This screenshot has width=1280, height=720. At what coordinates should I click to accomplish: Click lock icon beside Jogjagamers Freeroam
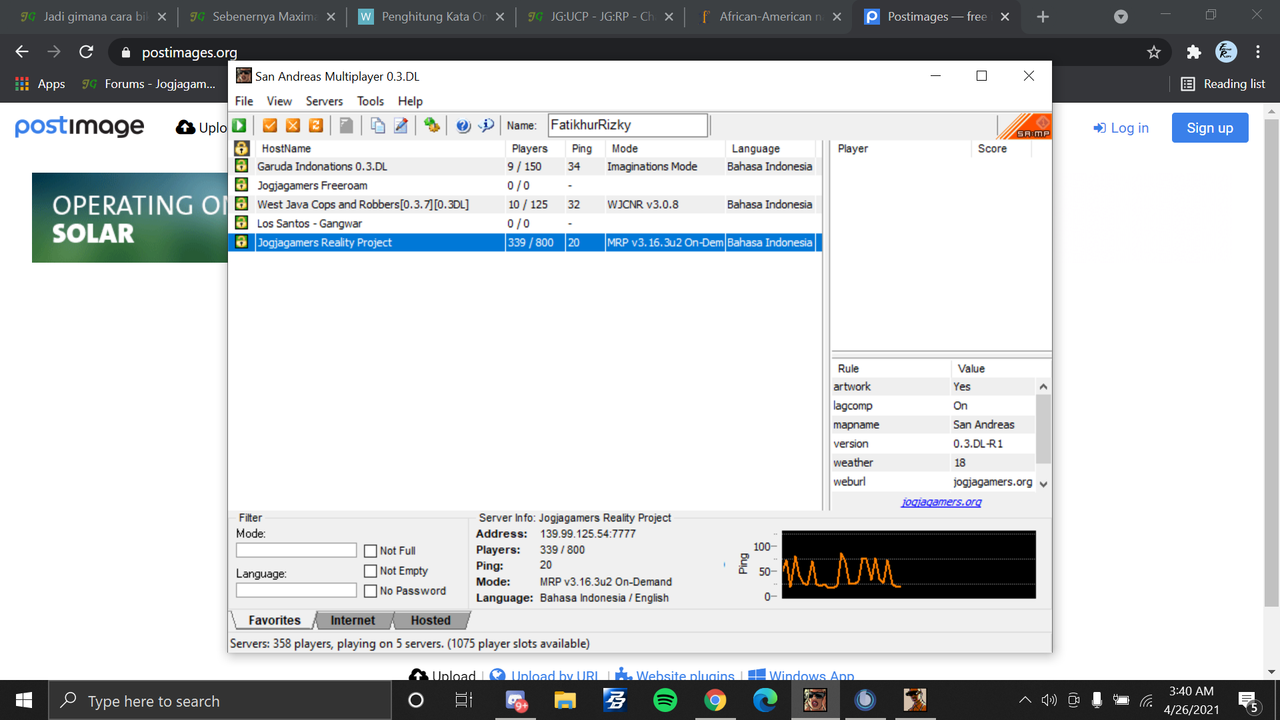[x=241, y=185]
